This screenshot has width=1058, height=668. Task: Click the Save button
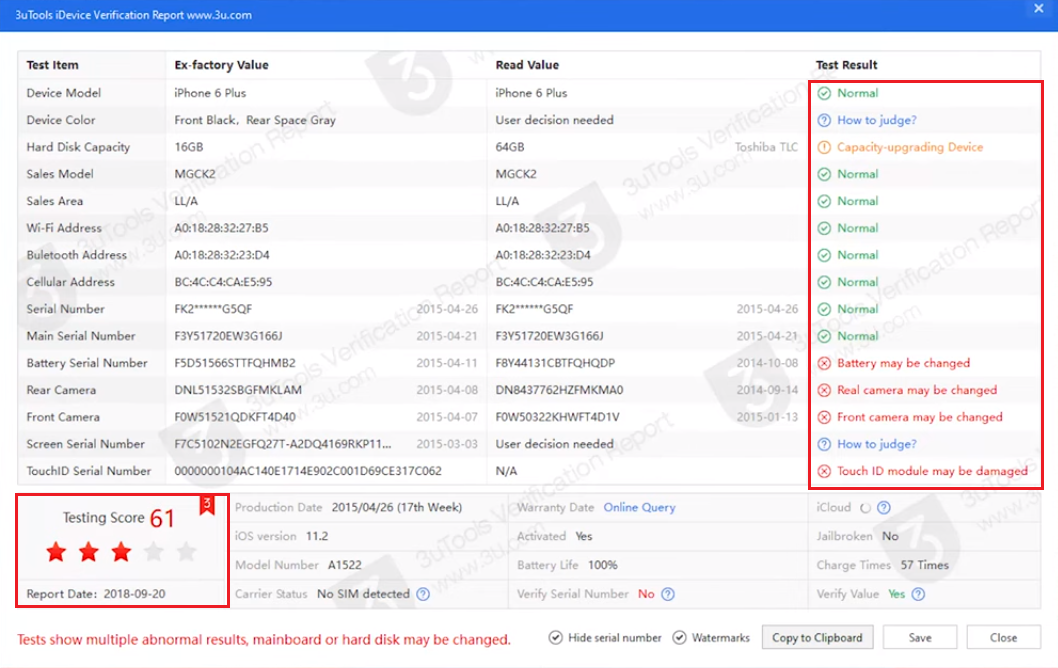pos(920,638)
